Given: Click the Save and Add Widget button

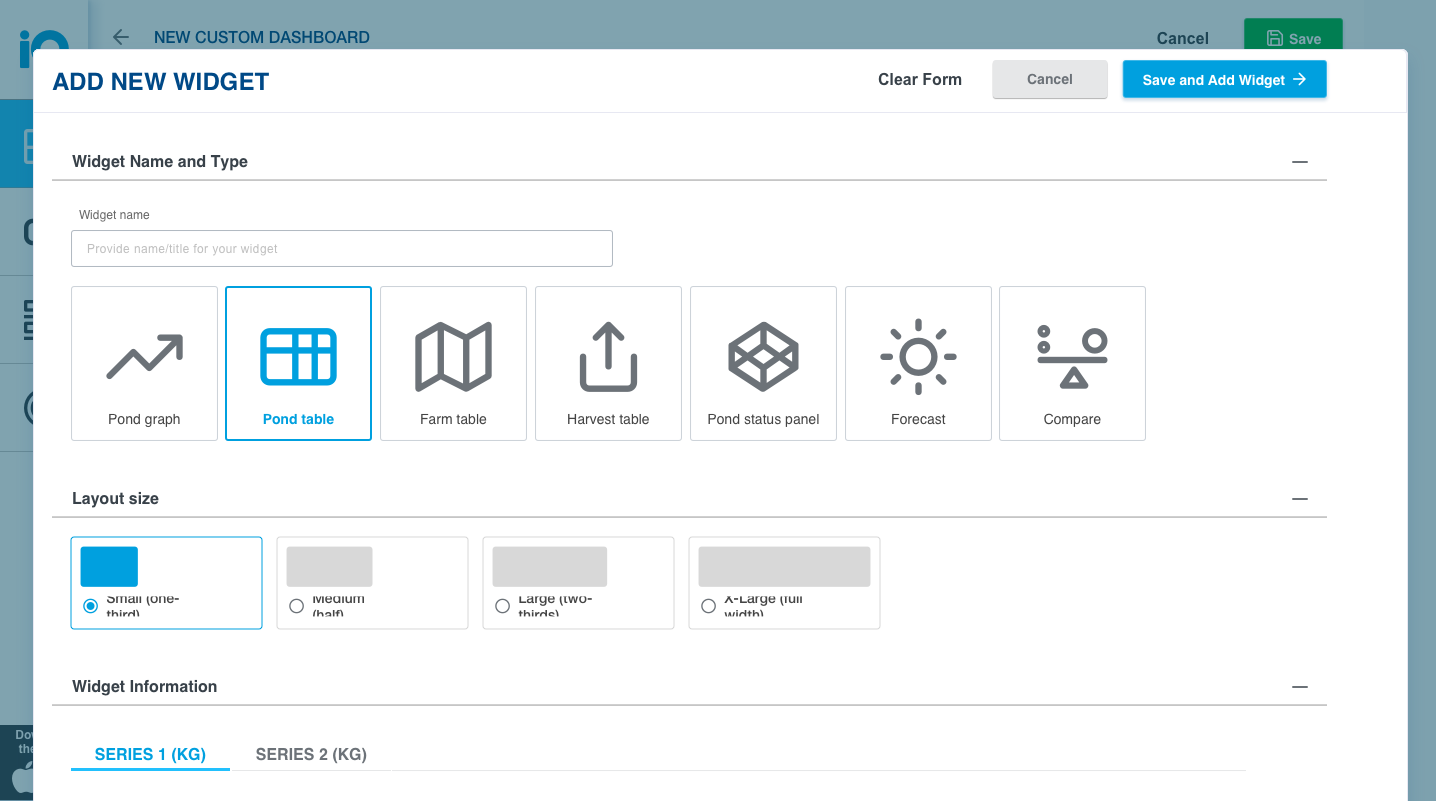Looking at the screenshot, I should 1224,80.
